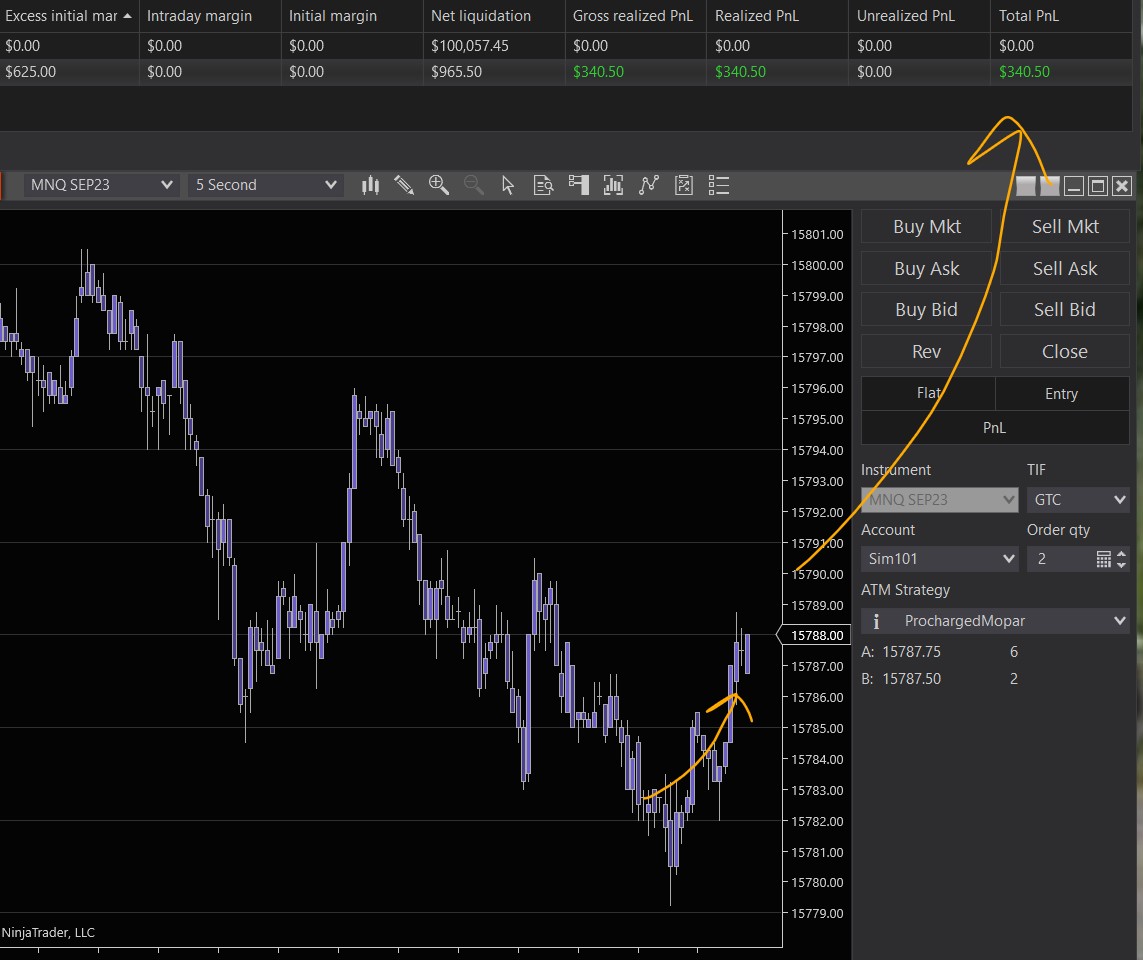Open the Data Box icon

(543, 185)
